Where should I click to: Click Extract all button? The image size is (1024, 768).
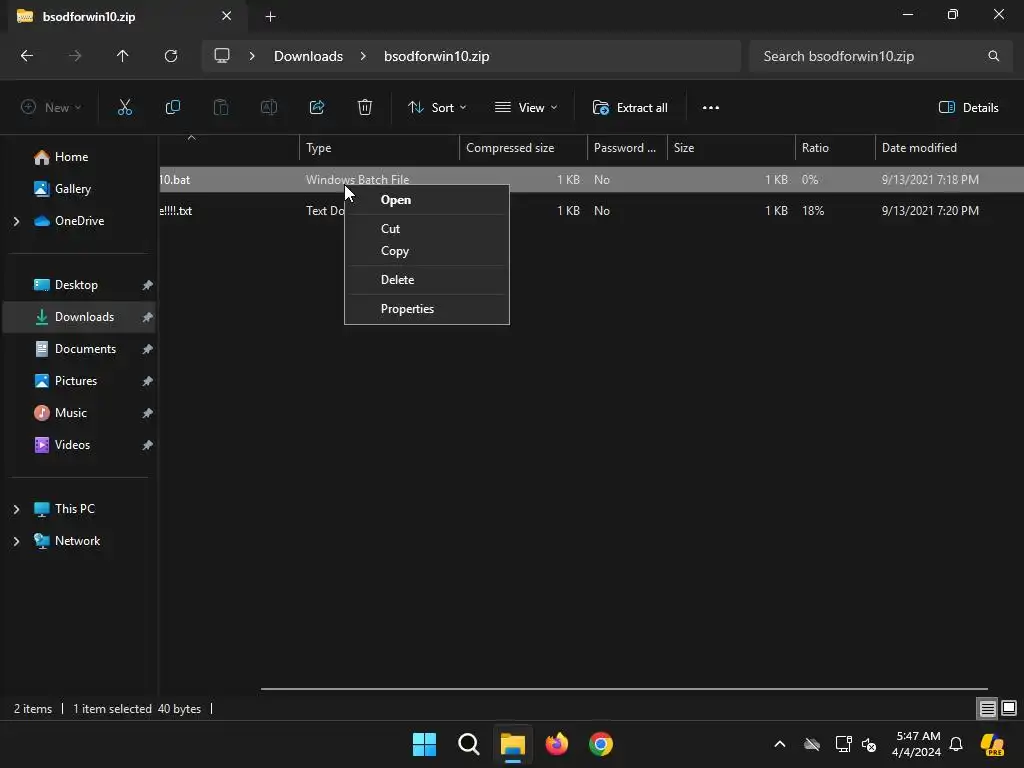630,108
